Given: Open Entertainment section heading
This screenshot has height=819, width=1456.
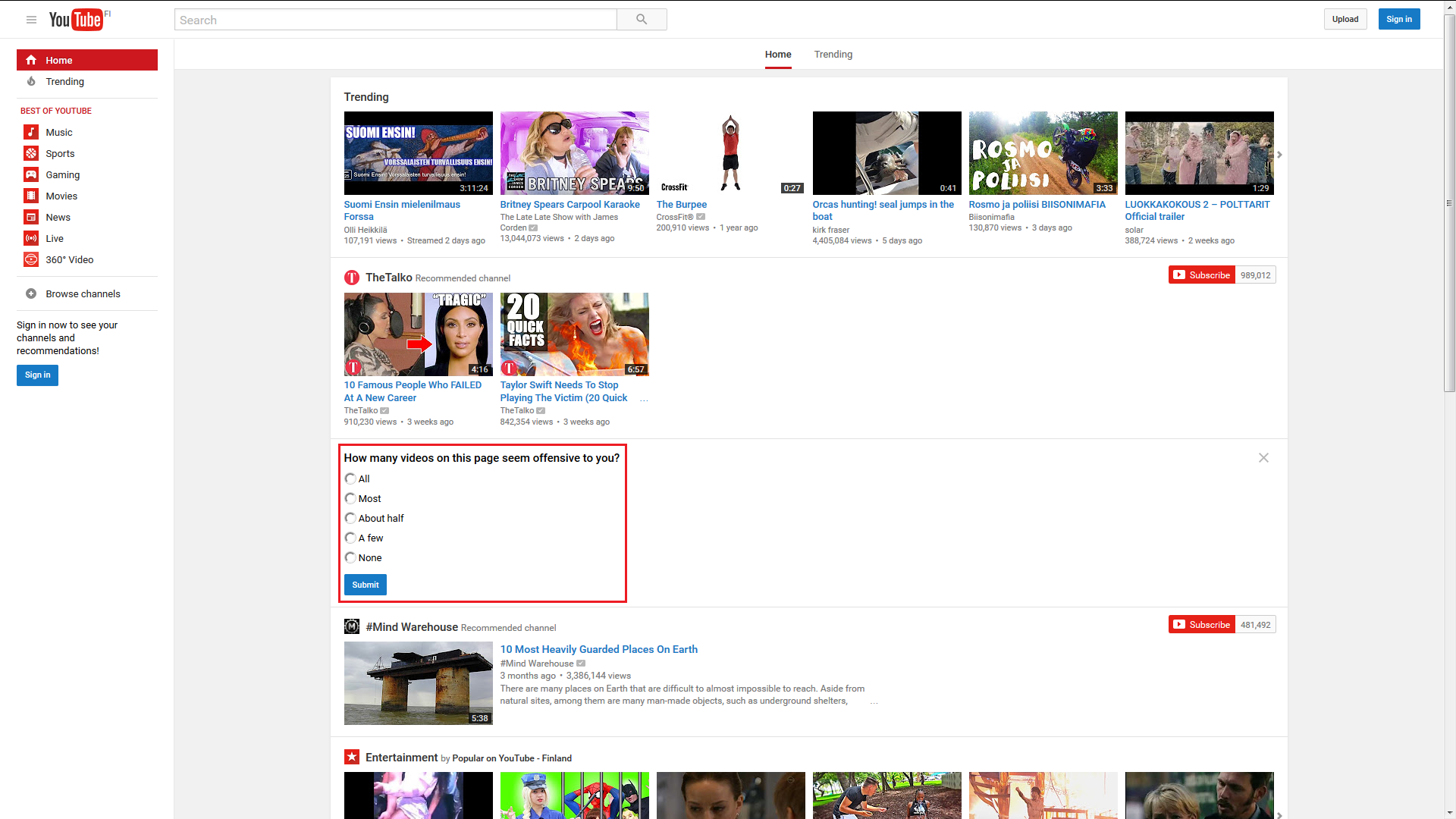Looking at the screenshot, I should tap(401, 758).
